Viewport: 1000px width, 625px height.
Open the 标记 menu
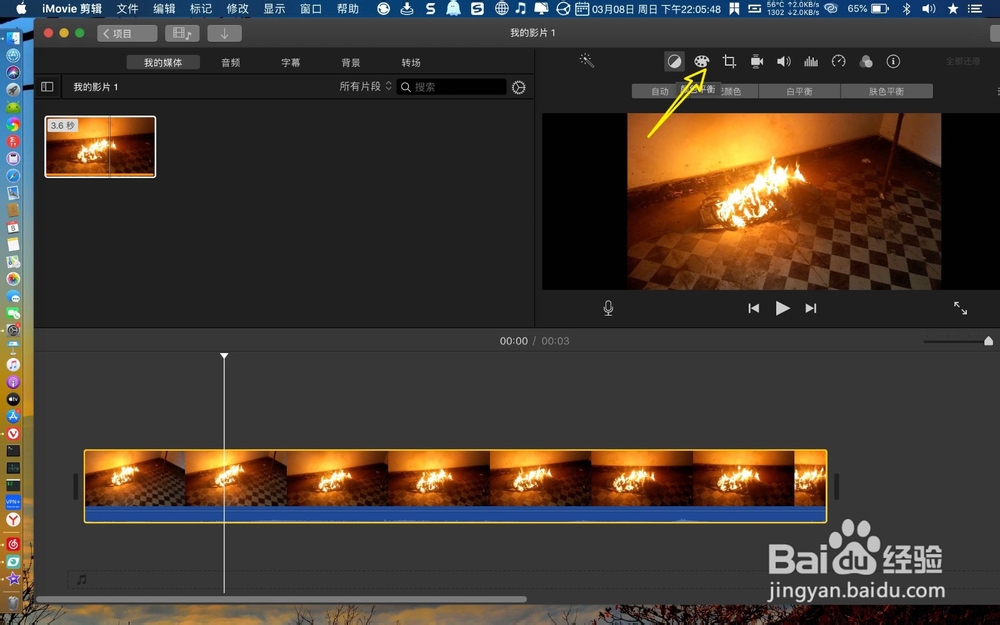click(201, 9)
